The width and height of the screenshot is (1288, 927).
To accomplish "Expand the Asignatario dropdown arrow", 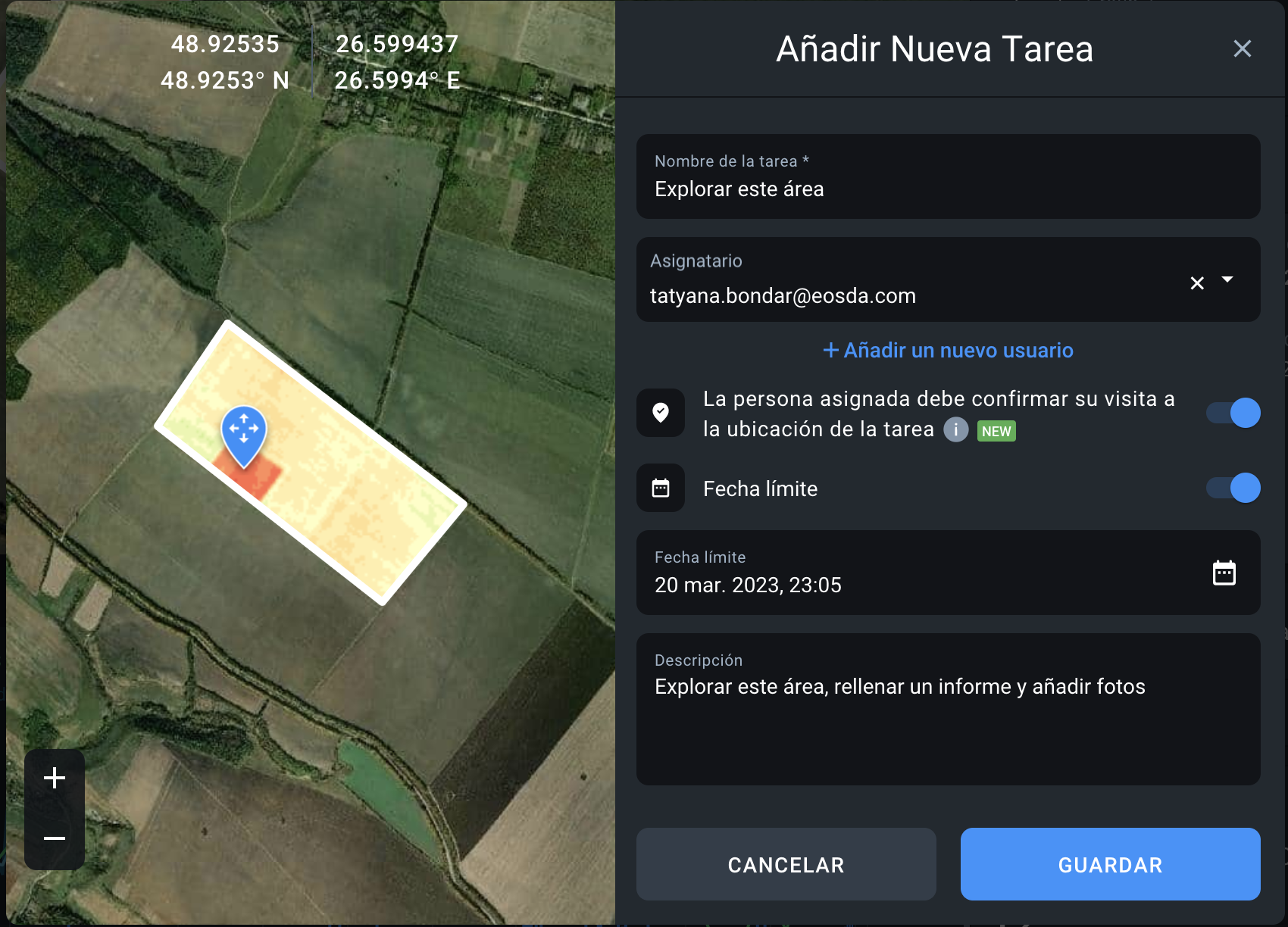I will click(x=1227, y=280).
